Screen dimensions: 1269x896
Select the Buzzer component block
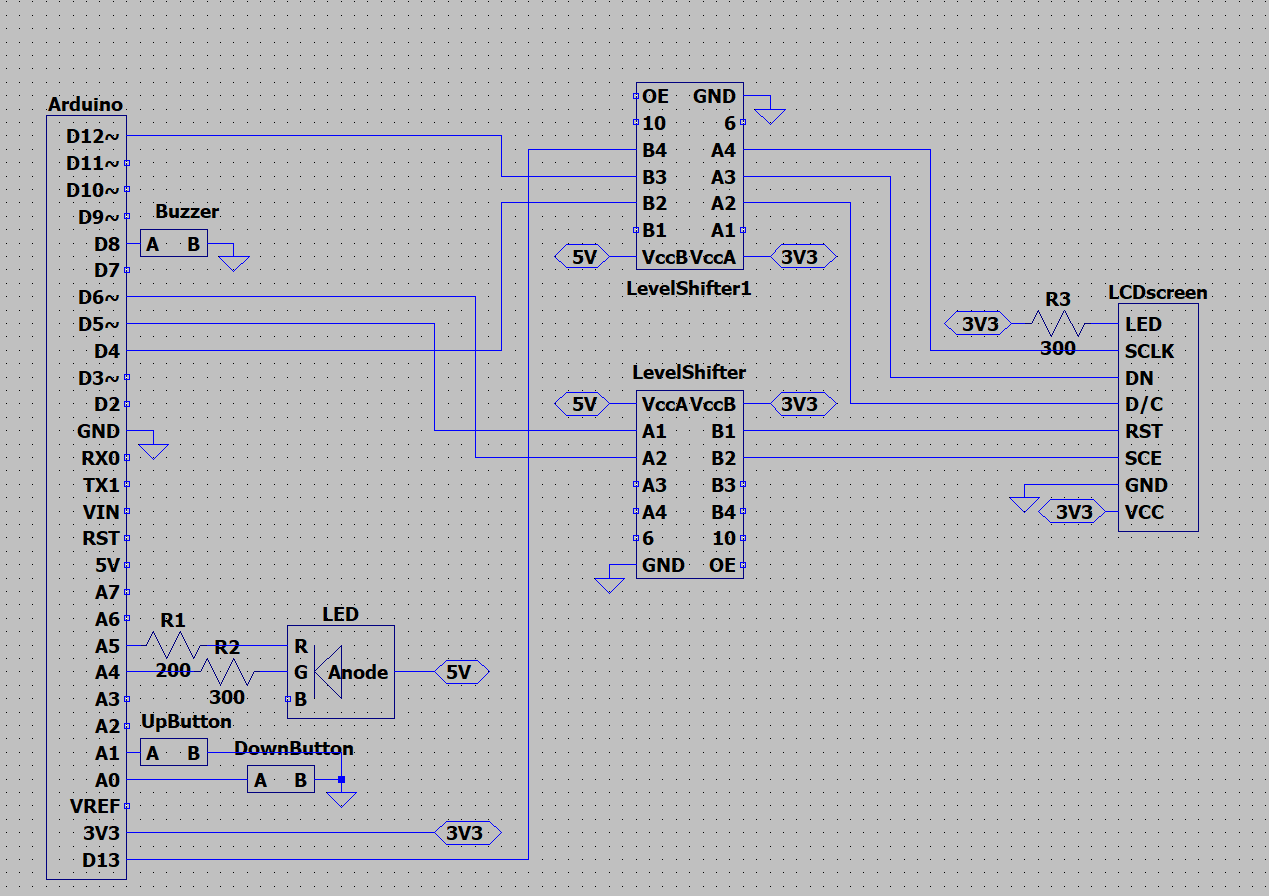point(174,243)
